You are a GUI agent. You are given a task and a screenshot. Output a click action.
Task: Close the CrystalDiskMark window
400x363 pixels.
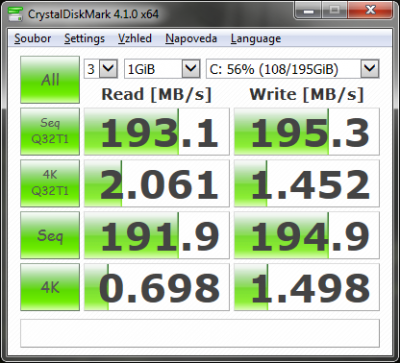tap(370, 10)
